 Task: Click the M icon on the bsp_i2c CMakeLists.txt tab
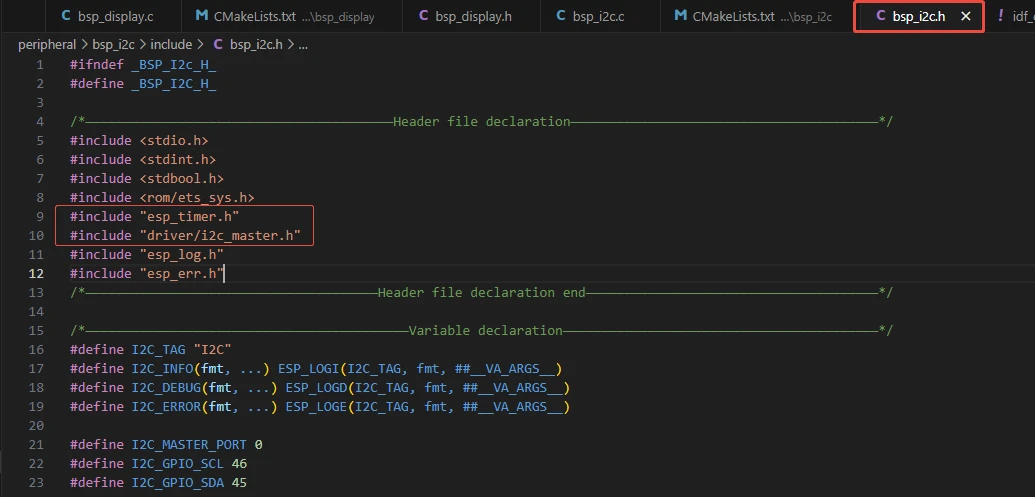(x=681, y=16)
